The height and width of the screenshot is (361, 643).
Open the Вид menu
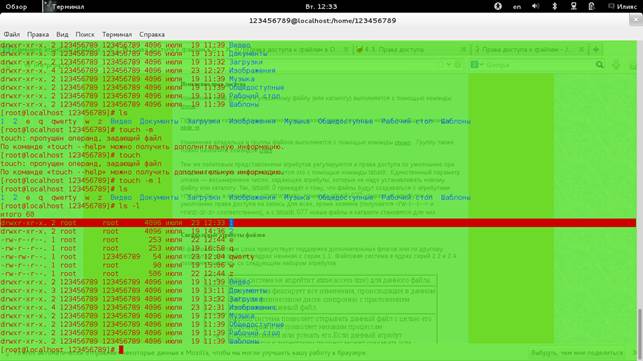coord(62,34)
